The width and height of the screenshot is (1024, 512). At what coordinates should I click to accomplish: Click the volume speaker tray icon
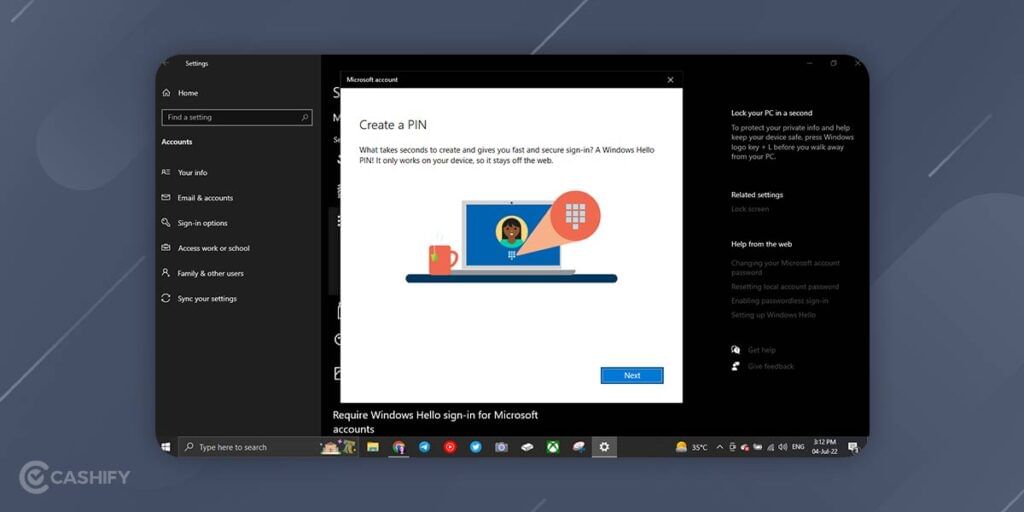click(782, 447)
